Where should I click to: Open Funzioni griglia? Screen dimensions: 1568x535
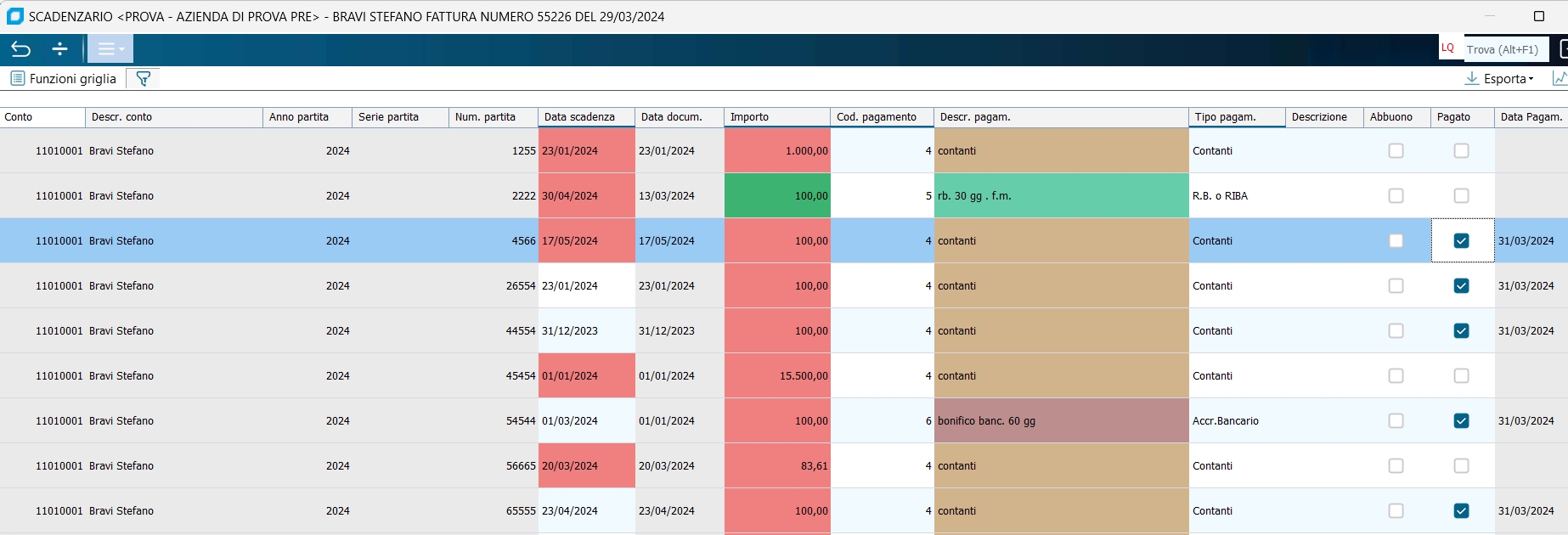[72, 79]
